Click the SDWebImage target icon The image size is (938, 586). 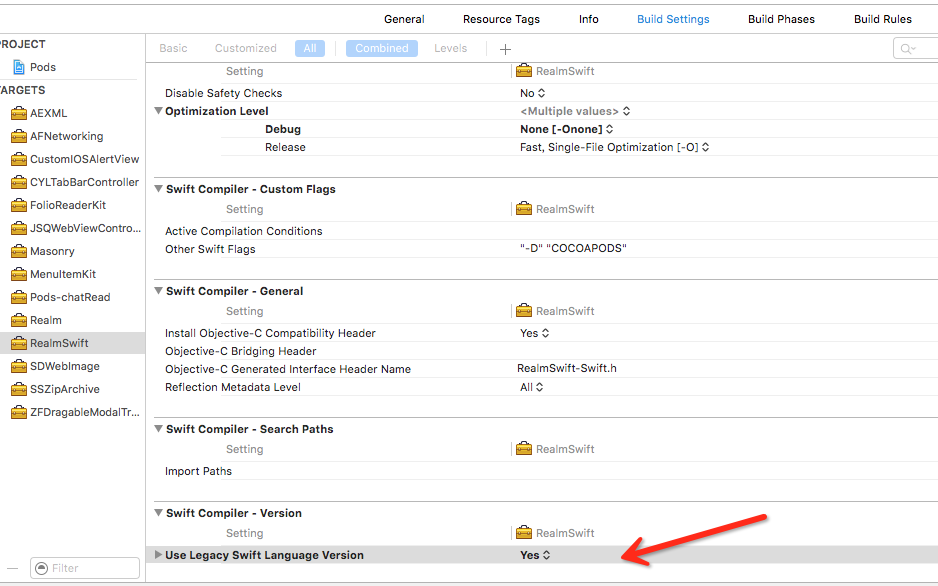19,367
